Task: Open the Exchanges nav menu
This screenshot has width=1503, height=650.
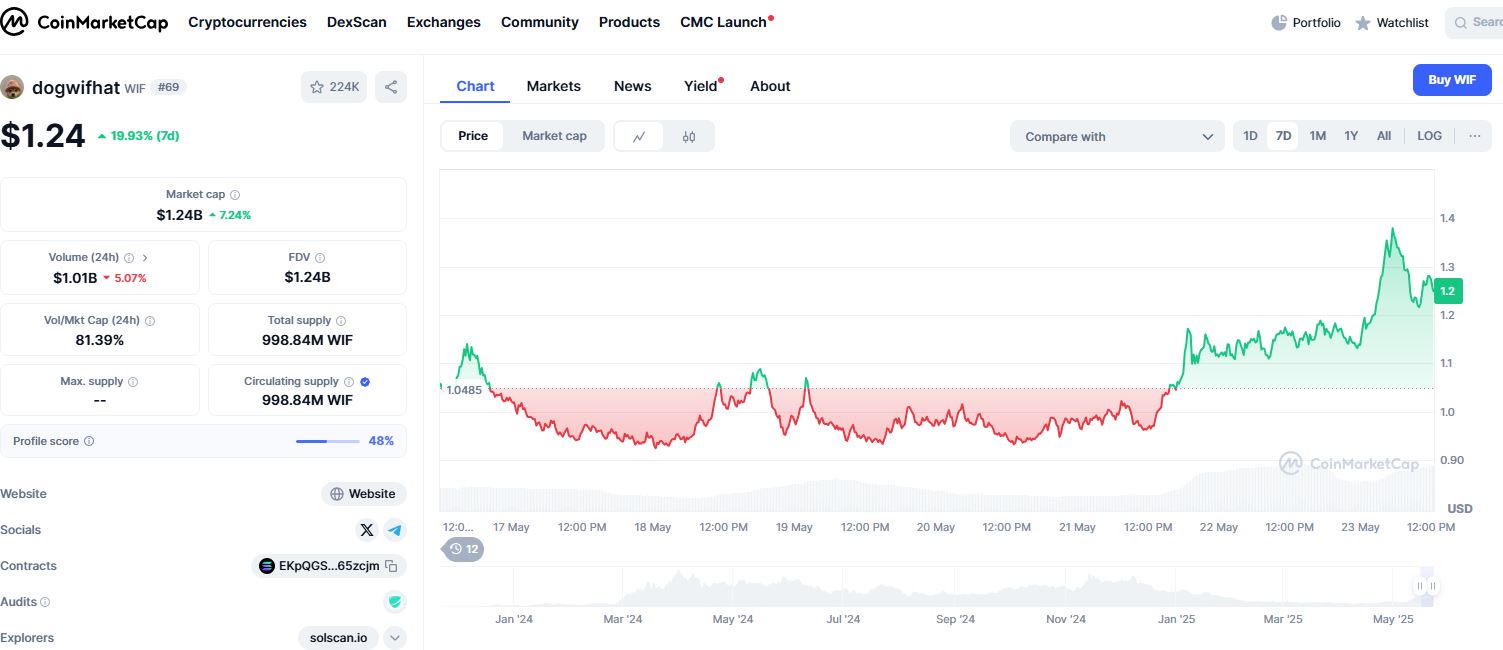Action: click(444, 22)
